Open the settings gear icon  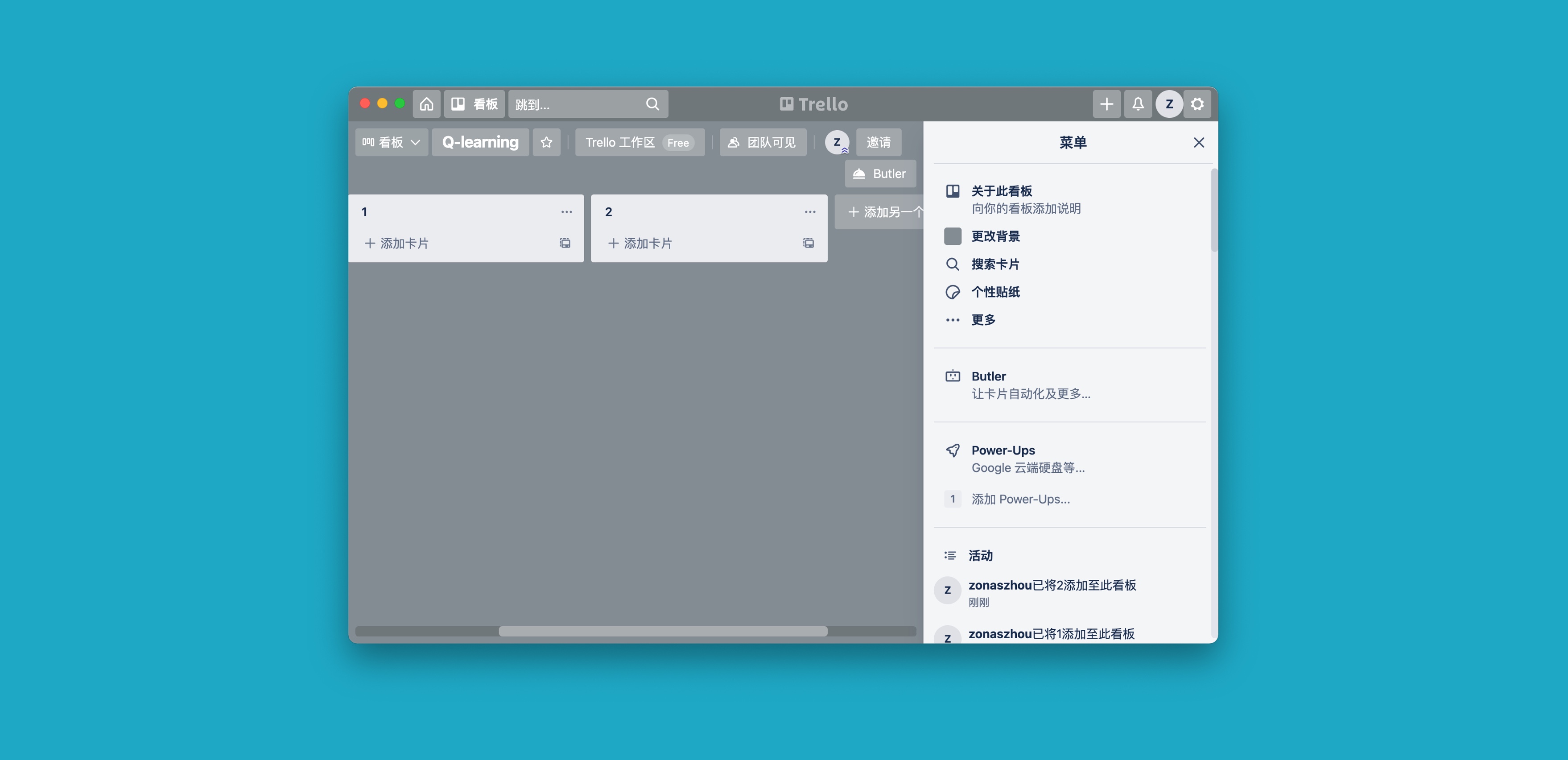[1197, 104]
